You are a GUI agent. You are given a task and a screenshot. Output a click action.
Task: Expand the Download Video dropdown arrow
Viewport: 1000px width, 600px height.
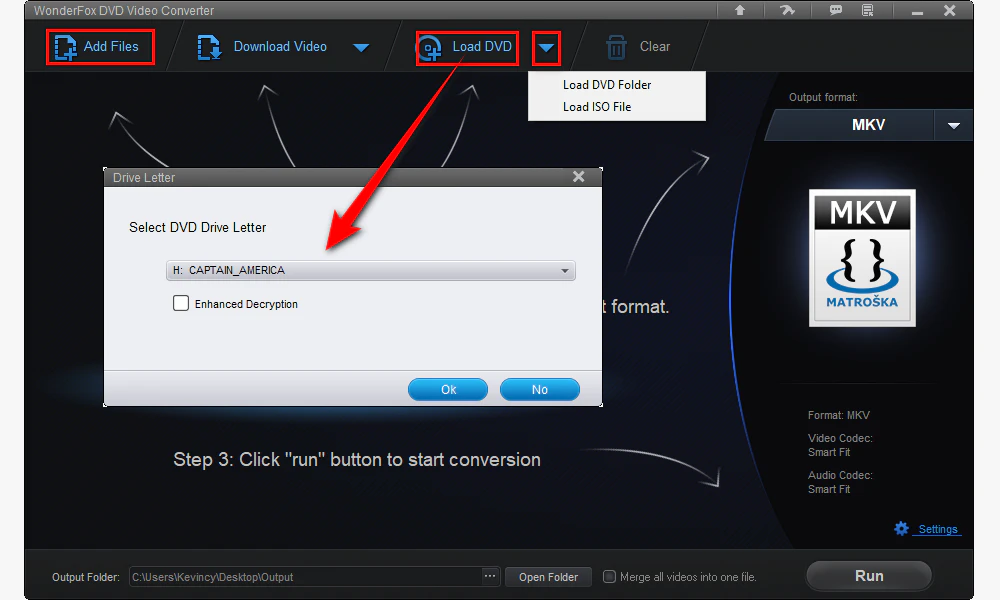[361, 47]
